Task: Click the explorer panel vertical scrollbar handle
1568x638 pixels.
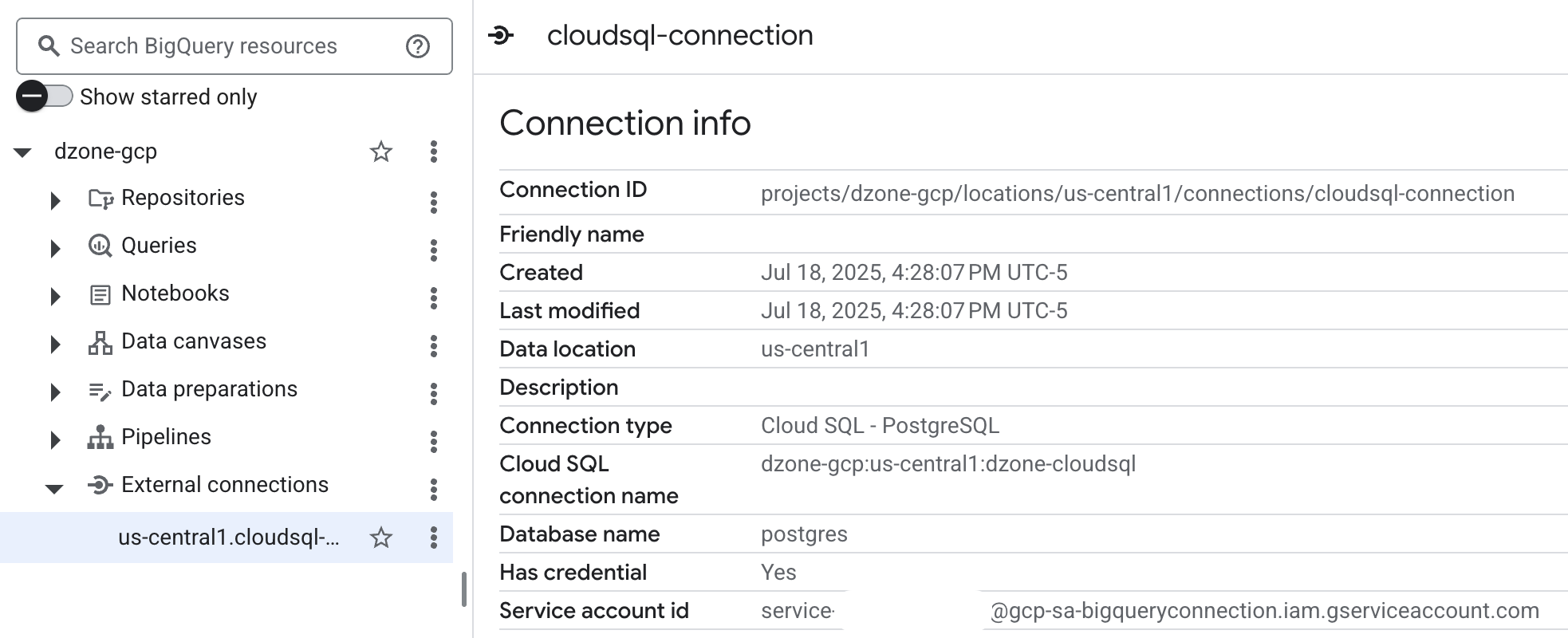Action: 464,589
